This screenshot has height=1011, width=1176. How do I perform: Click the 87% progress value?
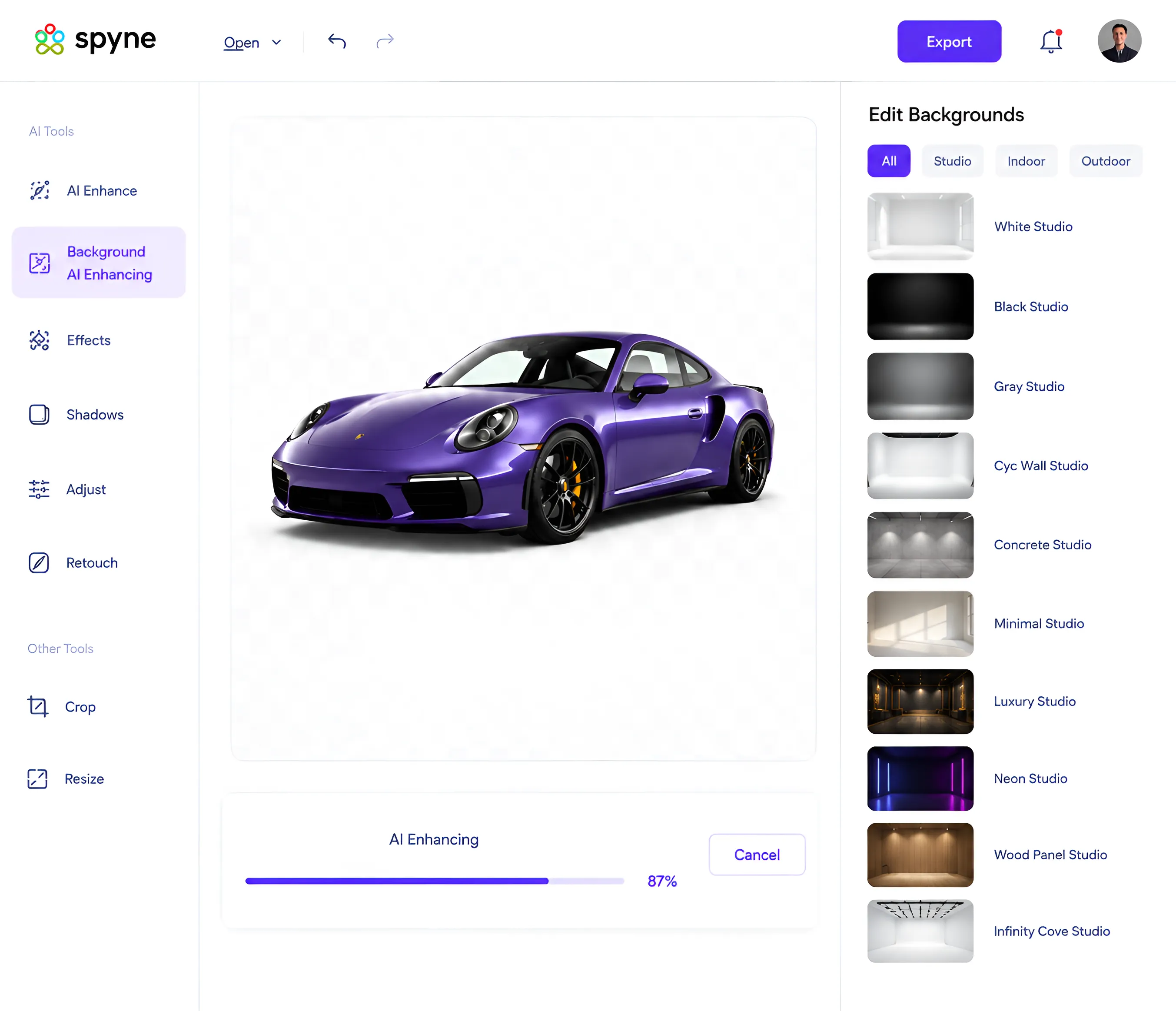click(x=662, y=881)
